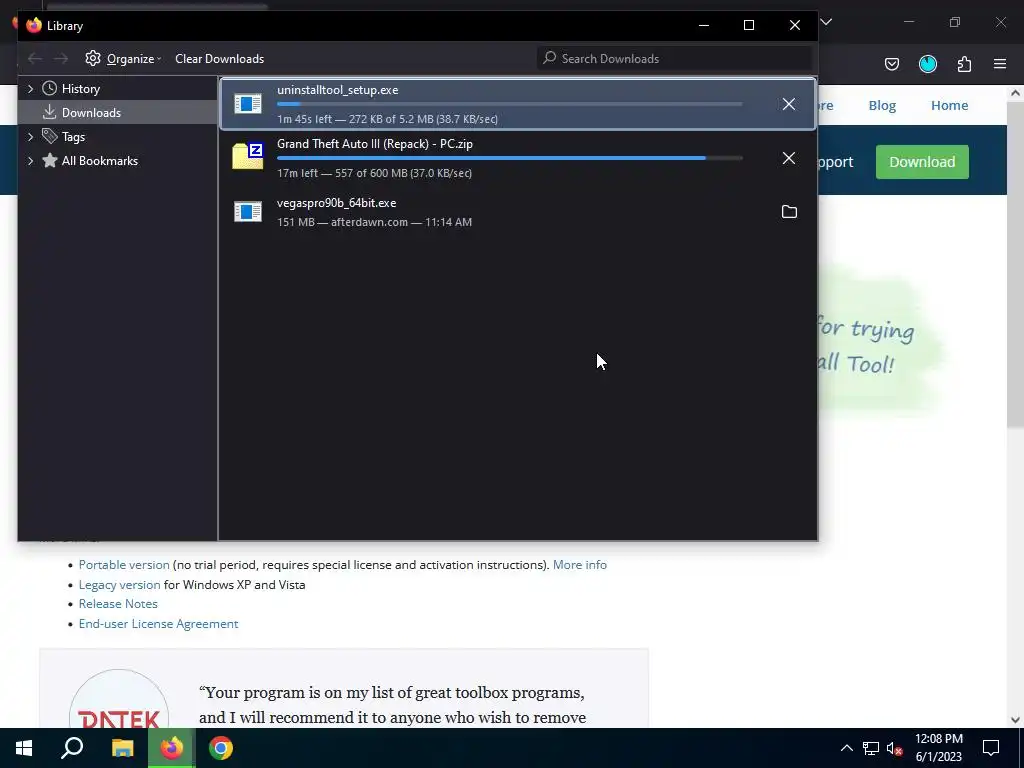
Task: Select History in the Library sidebar
Action: pos(80,89)
